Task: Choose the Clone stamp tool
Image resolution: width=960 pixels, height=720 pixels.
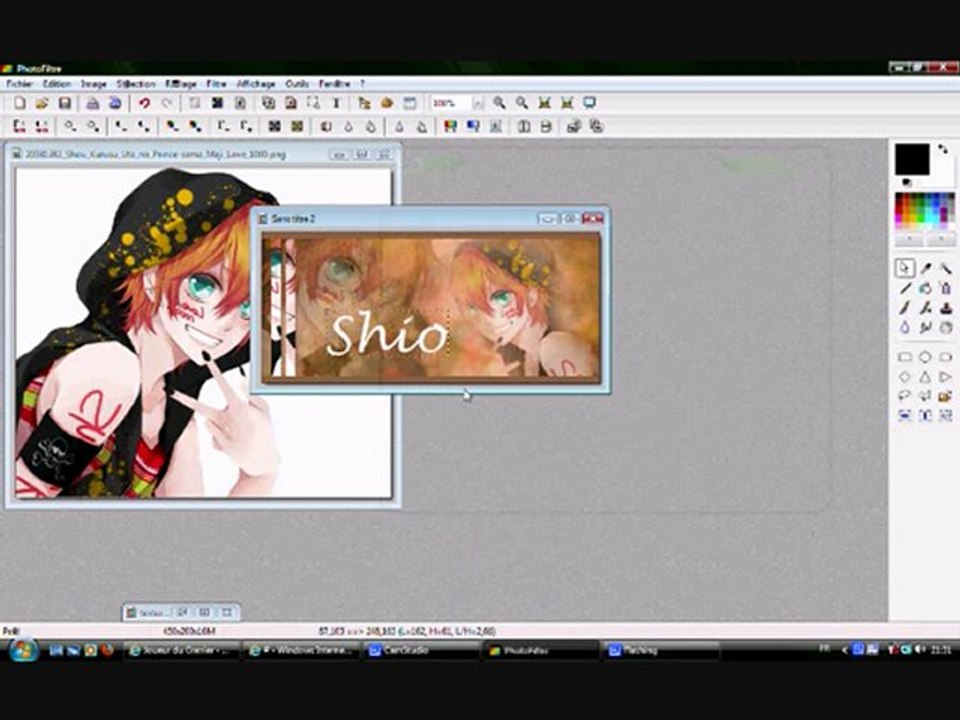Action: click(946, 308)
